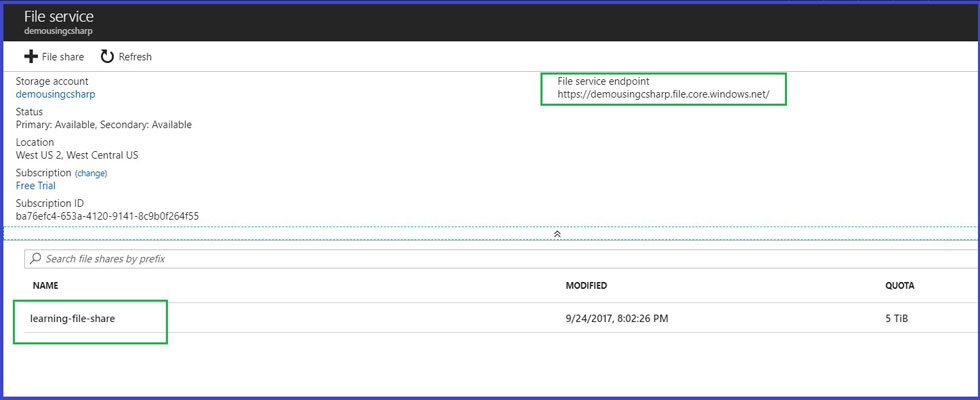The image size is (980, 400).
Task: Click status Primary: Available, Secondary: Available
Action: point(104,124)
